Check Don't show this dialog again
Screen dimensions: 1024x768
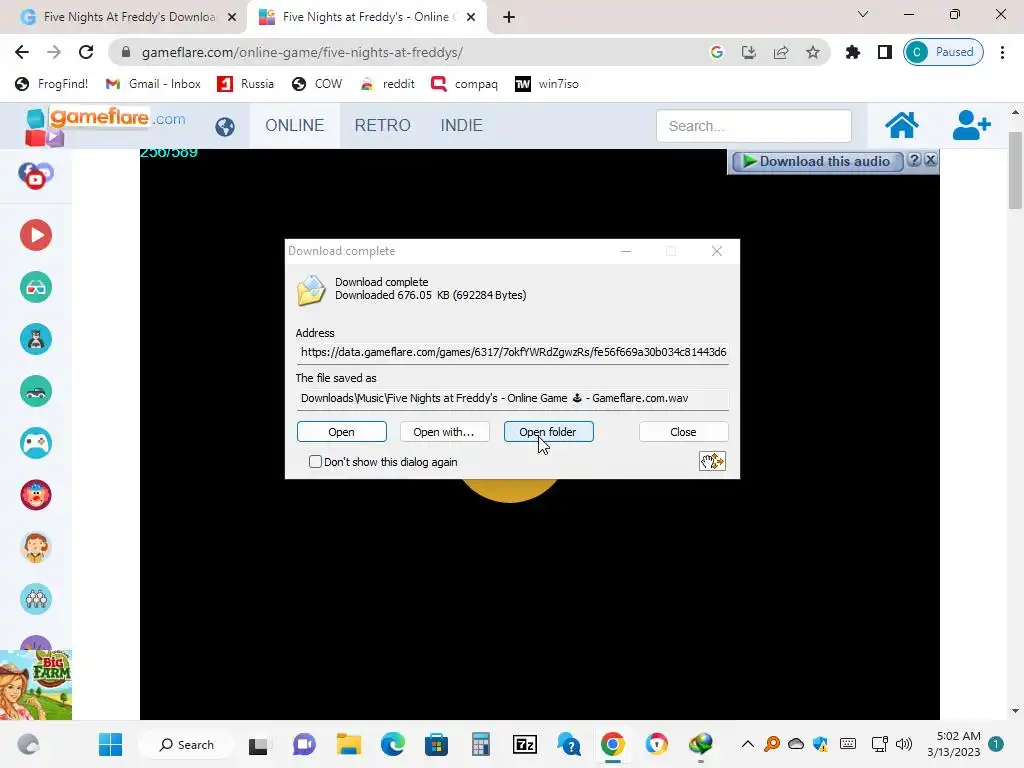pos(315,462)
